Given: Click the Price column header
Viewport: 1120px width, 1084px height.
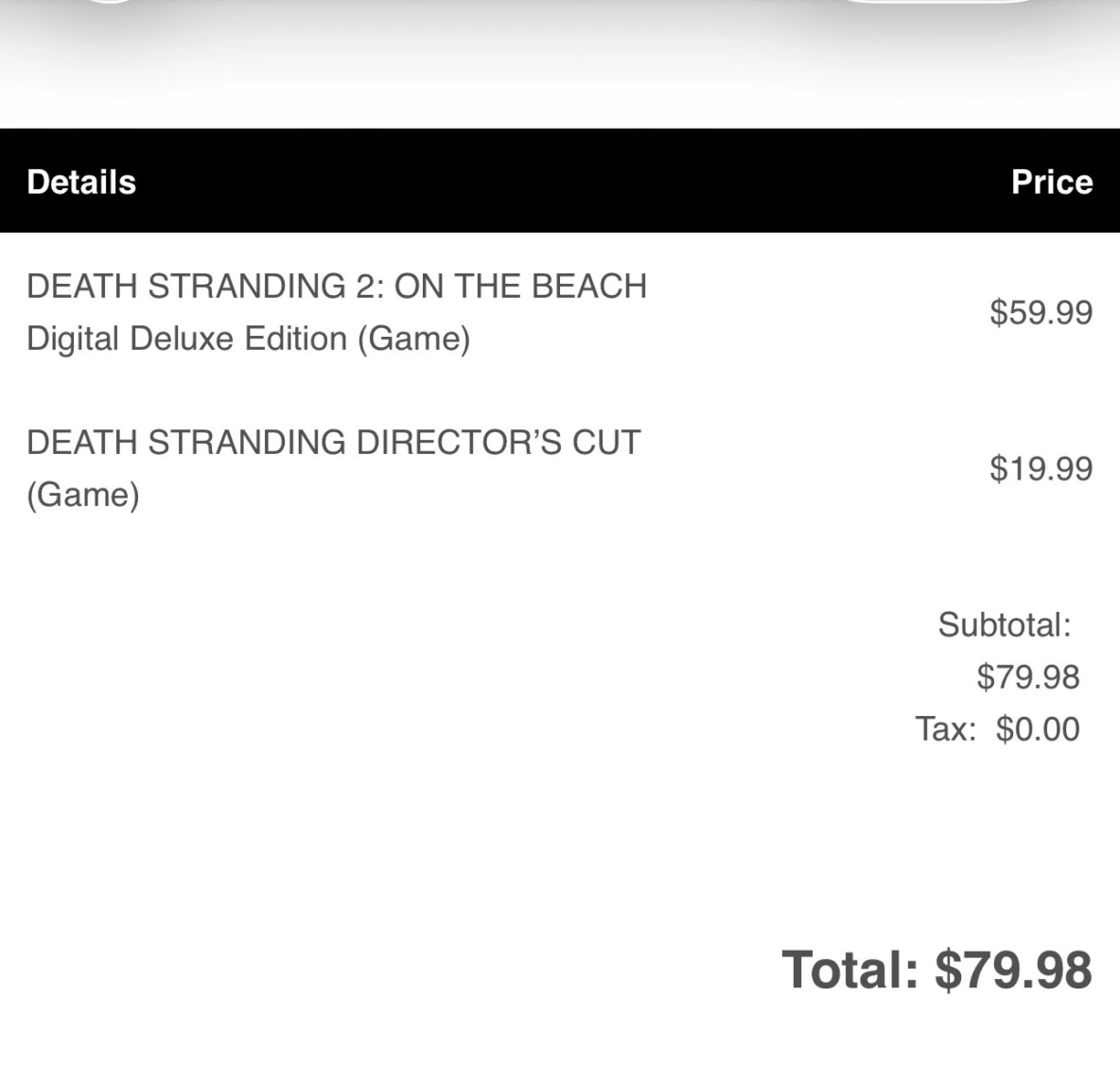Looking at the screenshot, I should [x=1051, y=182].
